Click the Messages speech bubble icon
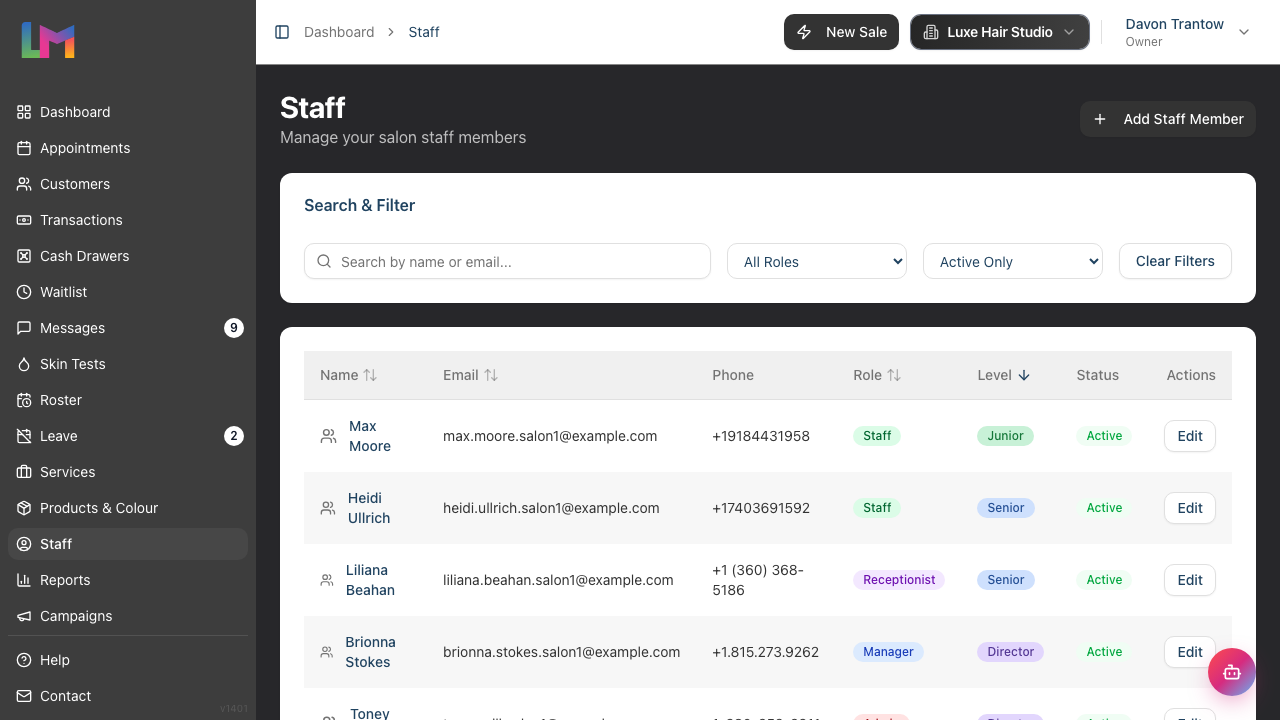This screenshot has height=720, width=1280. click(x=24, y=328)
